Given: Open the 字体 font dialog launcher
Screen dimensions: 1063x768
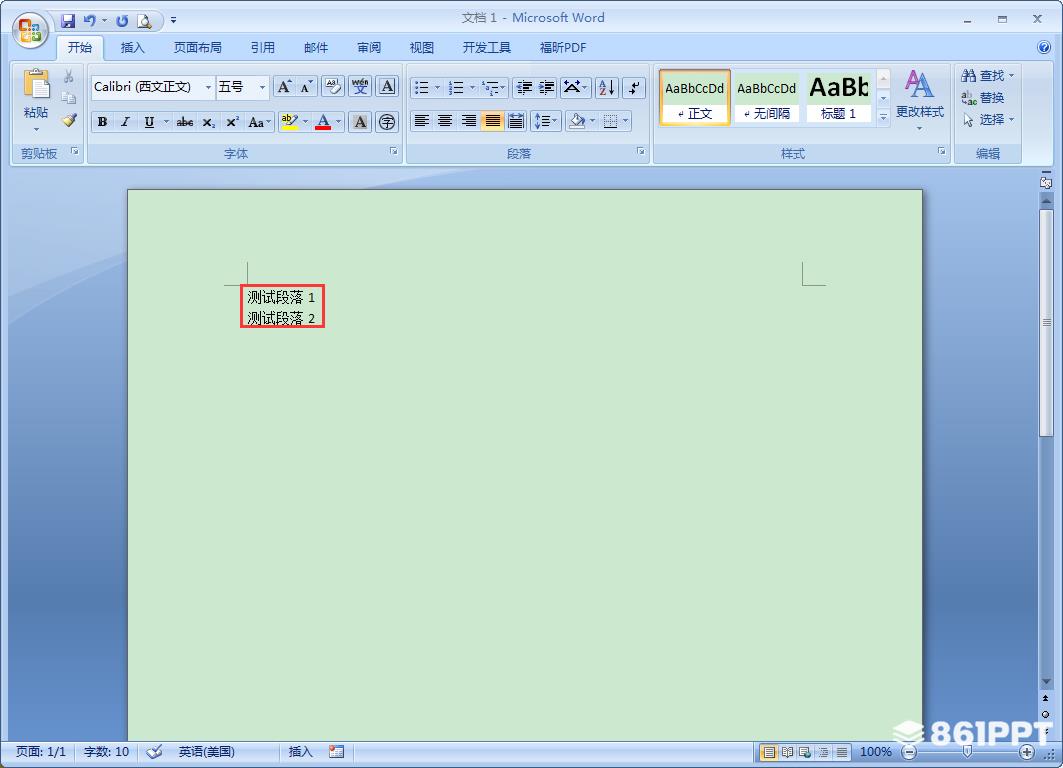Looking at the screenshot, I should pos(394,151).
